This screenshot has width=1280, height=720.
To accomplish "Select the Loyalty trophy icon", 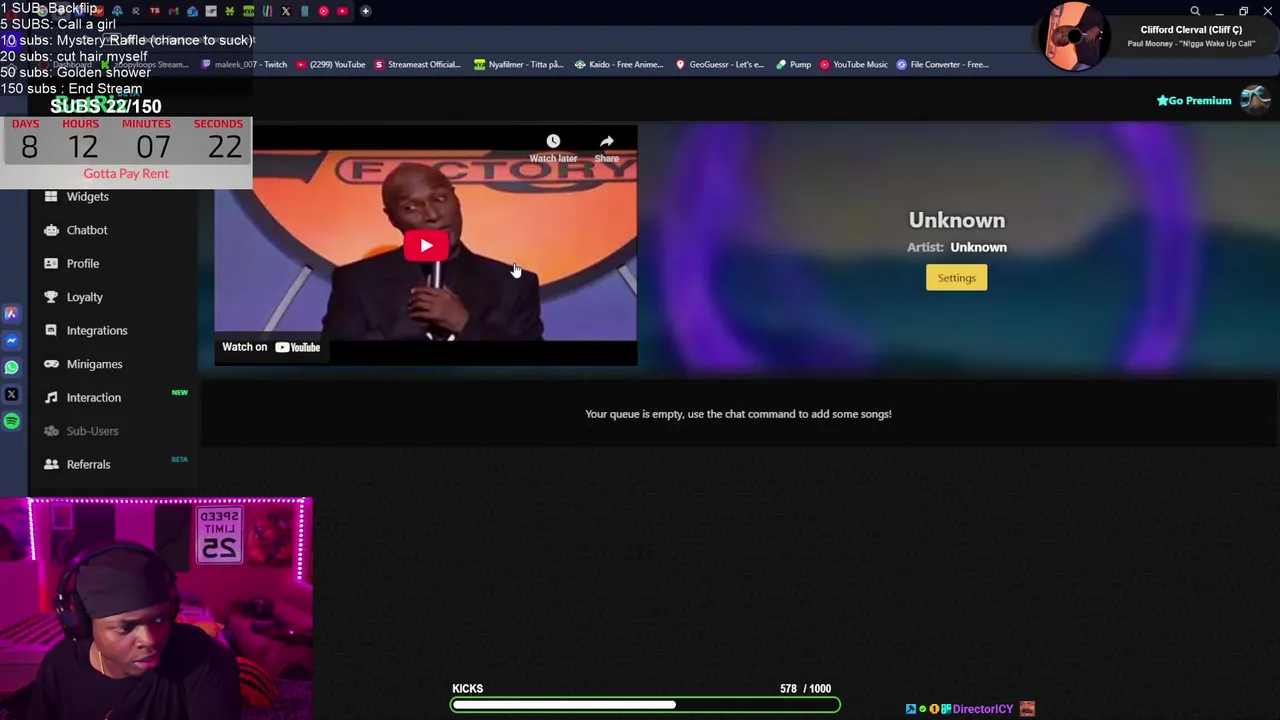I will [51, 297].
